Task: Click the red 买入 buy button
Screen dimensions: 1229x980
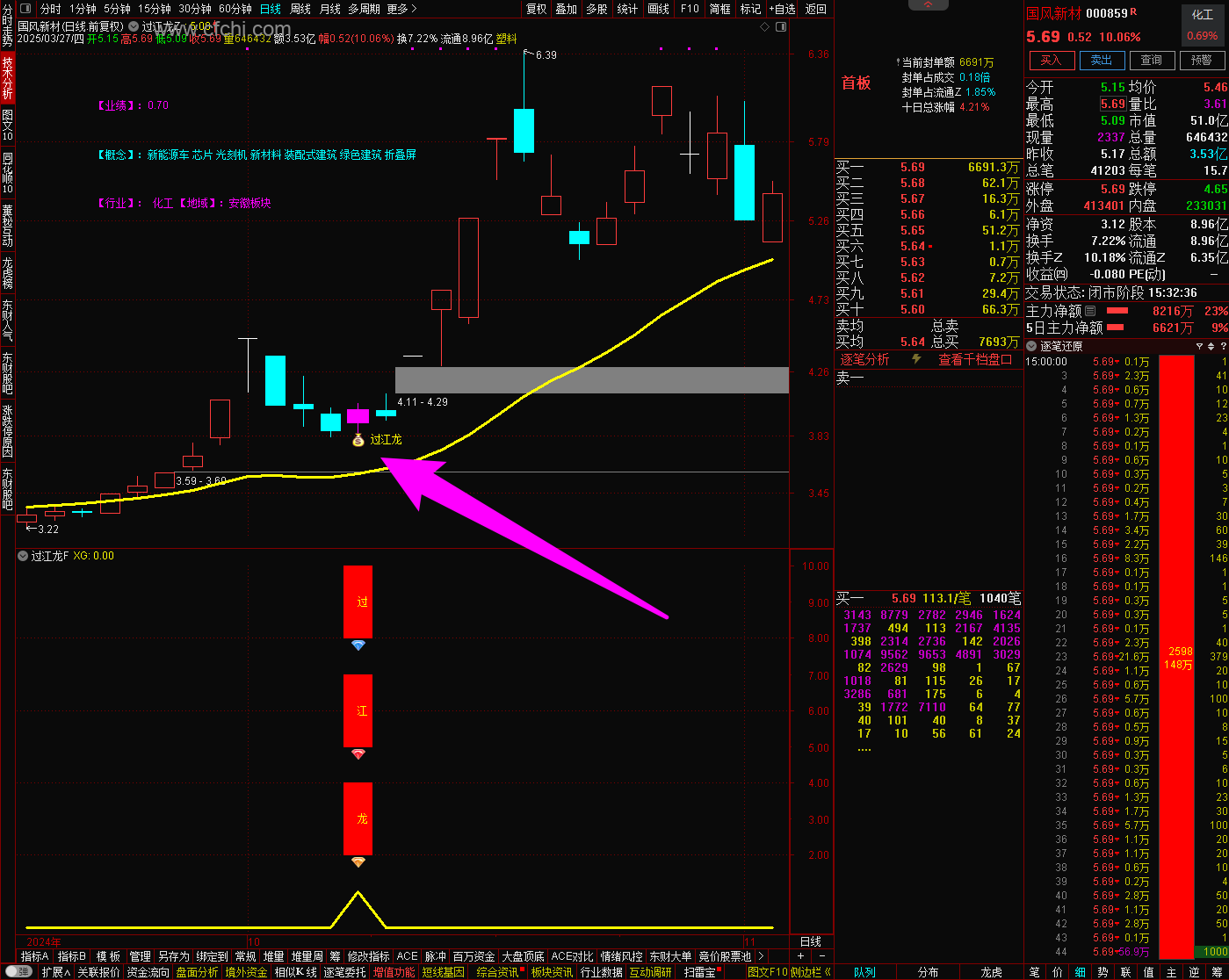Action: [1052, 61]
